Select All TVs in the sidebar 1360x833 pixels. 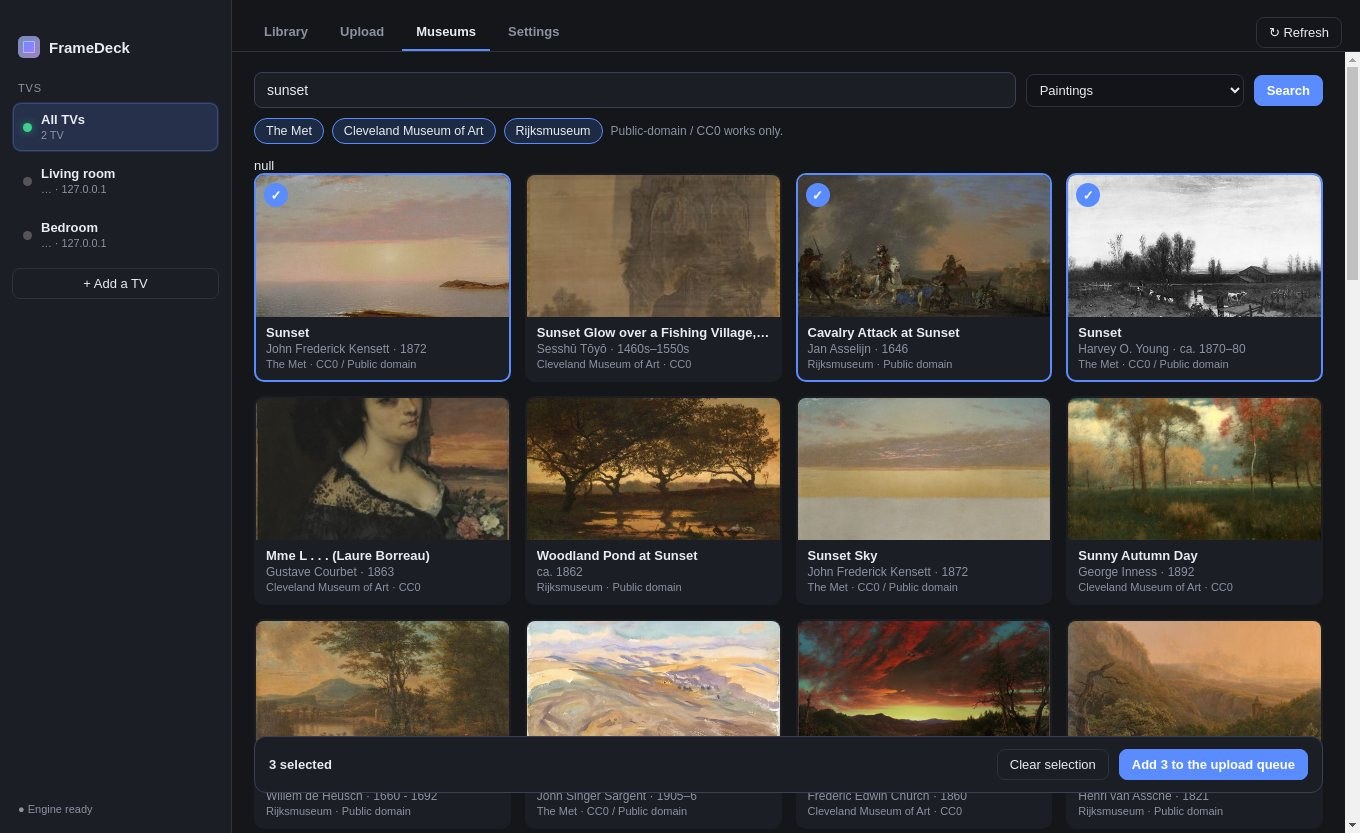click(115, 127)
